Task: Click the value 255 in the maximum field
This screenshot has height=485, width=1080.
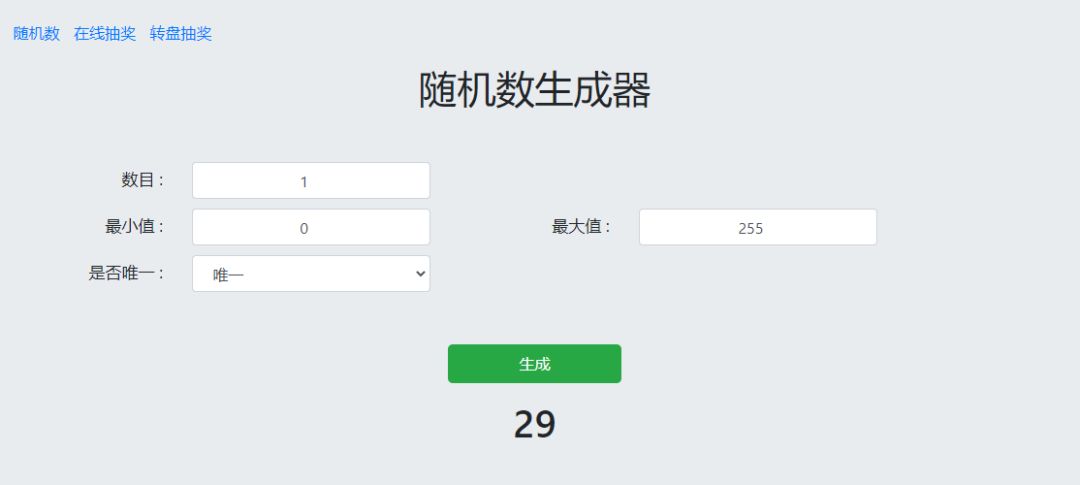Action: pos(751,228)
